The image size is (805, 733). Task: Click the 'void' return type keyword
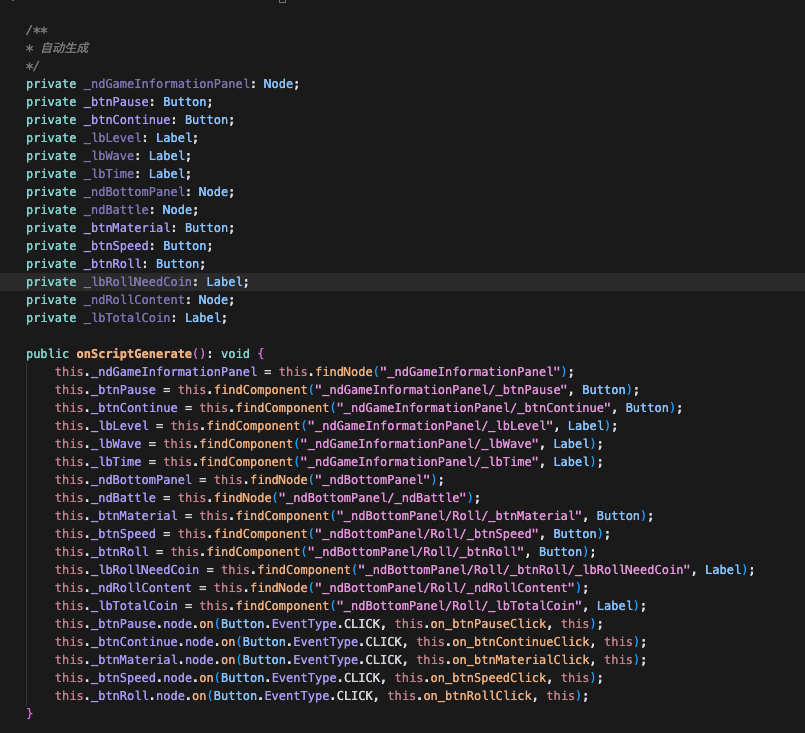click(x=235, y=354)
